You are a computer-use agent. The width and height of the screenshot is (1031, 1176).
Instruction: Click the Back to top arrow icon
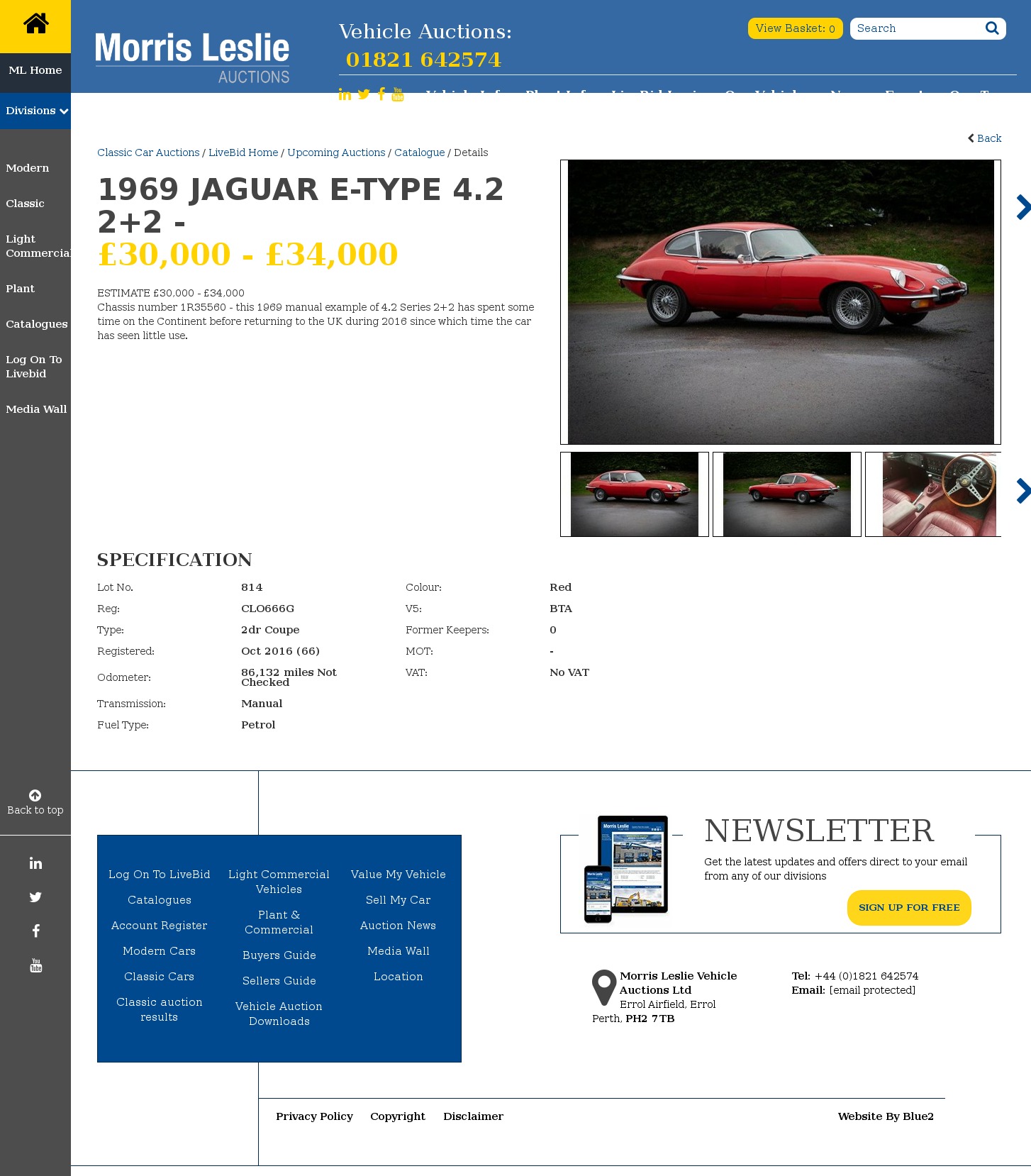click(x=35, y=795)
